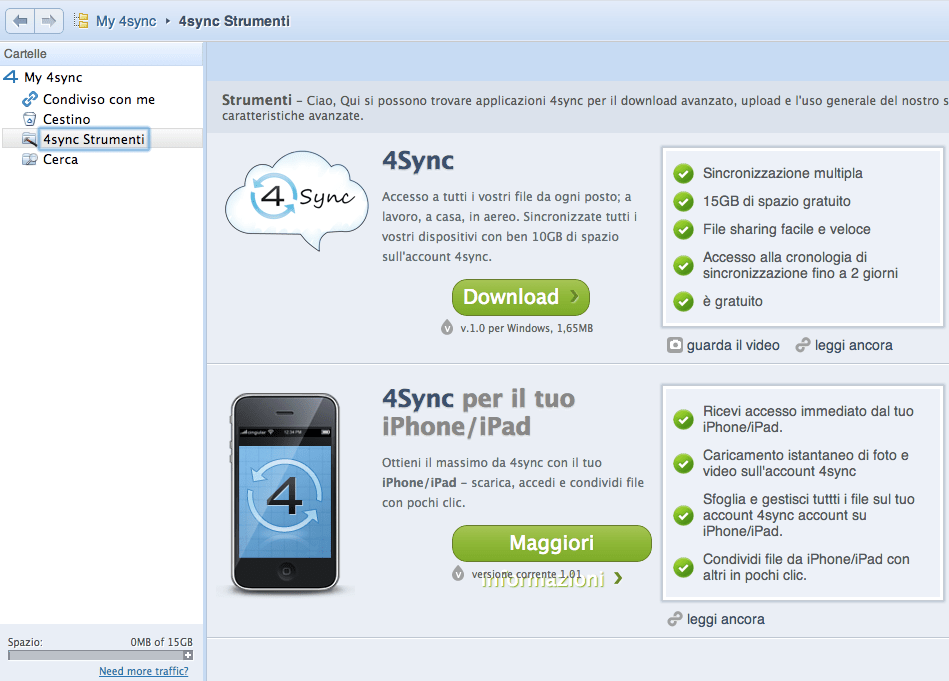949x681 pixels.
Task: Click checkmark icon for File sharing facile e veloce
Action: coord(683,229)
